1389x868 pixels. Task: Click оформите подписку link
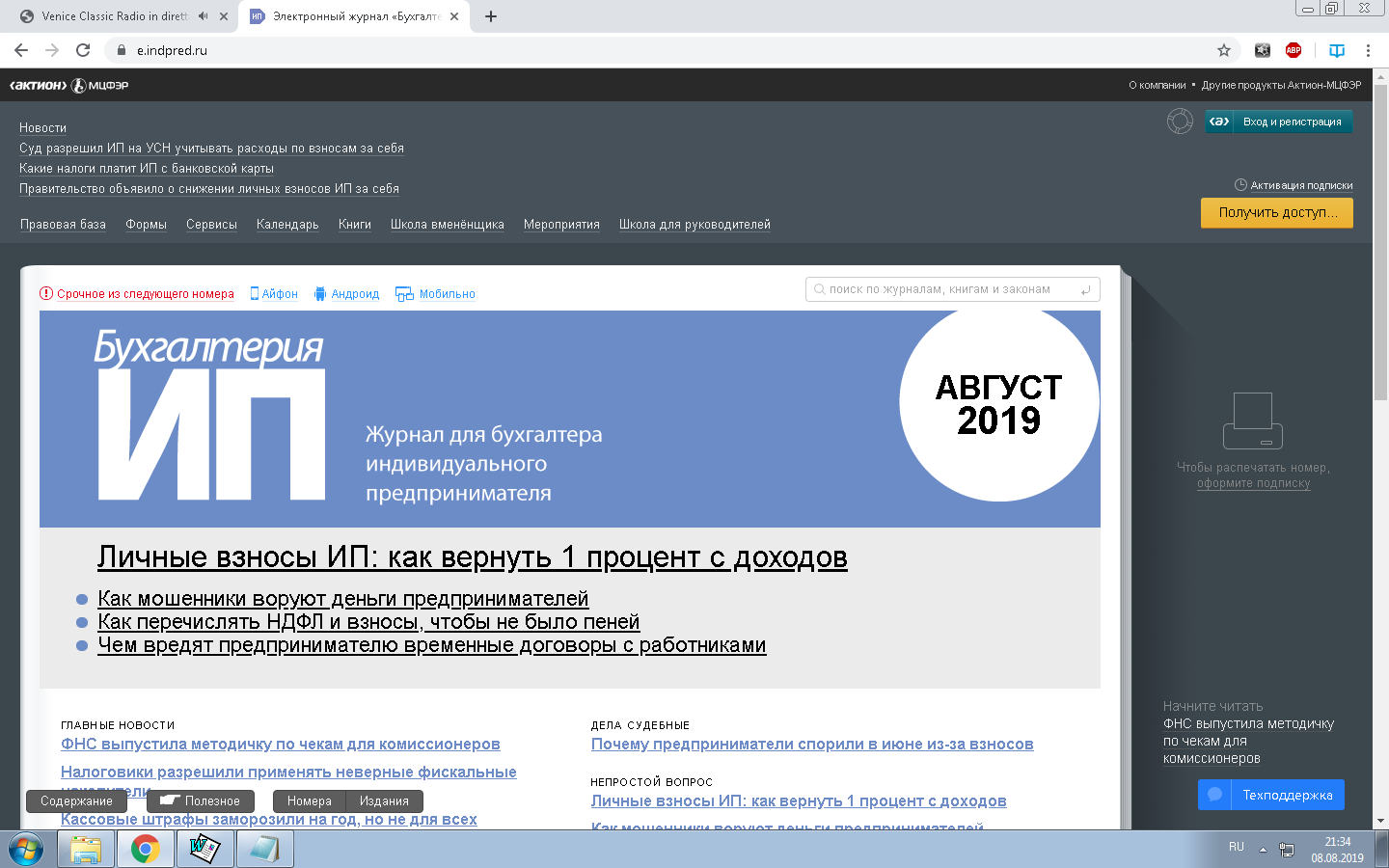pos(1254,483)
